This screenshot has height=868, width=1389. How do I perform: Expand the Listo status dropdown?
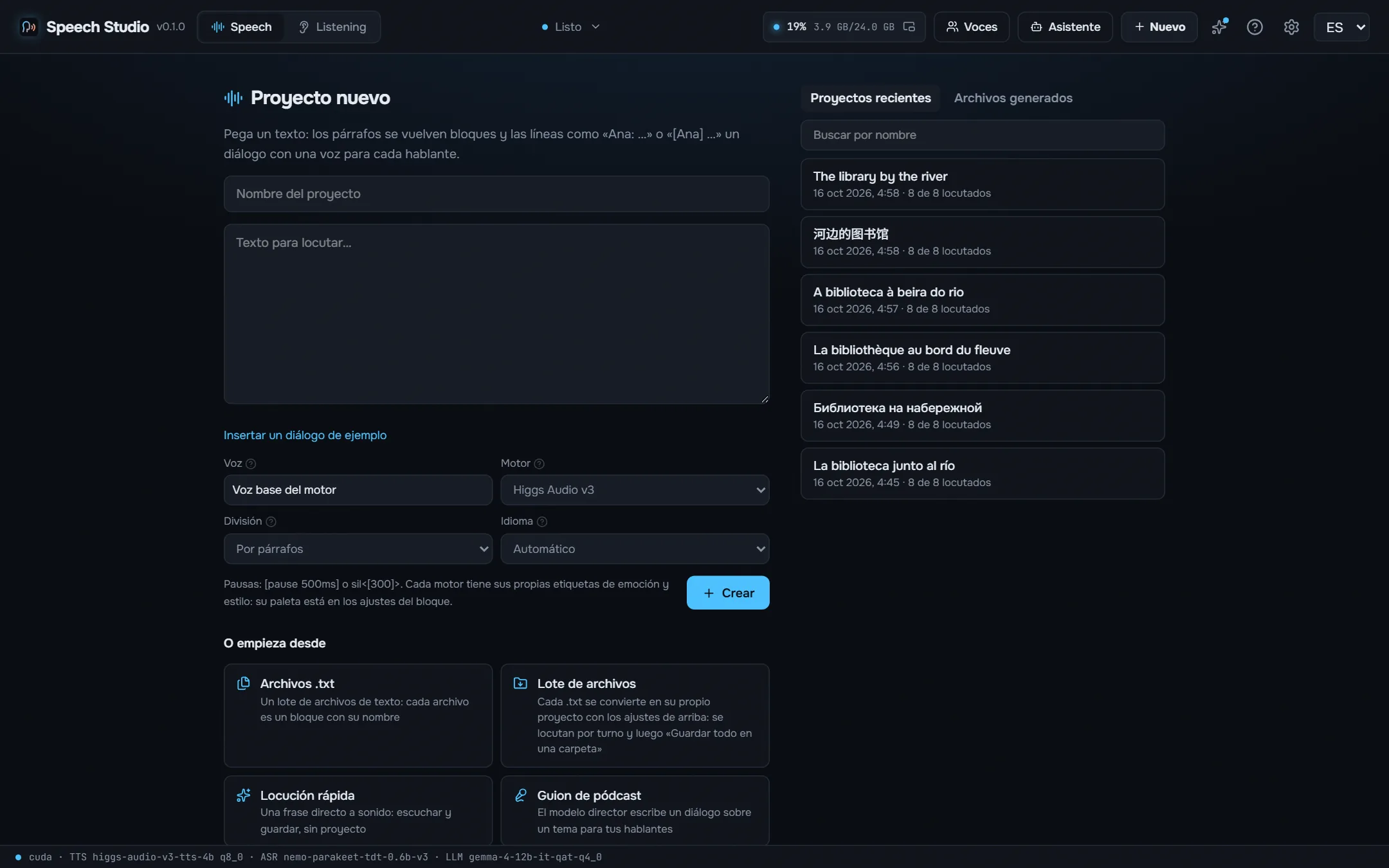coord(570,27)
